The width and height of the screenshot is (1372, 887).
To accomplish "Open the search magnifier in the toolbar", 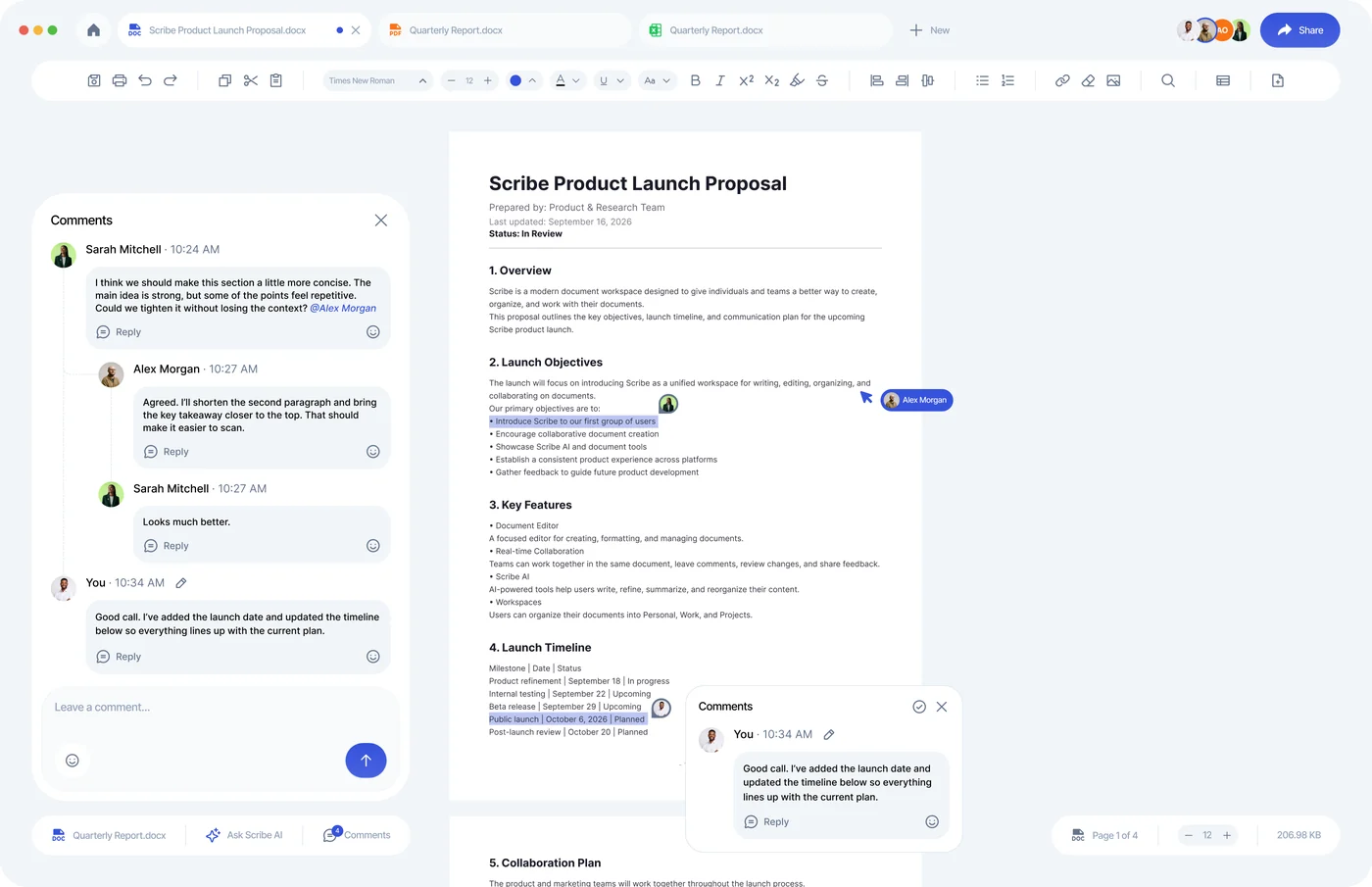I will point(1168,80).
